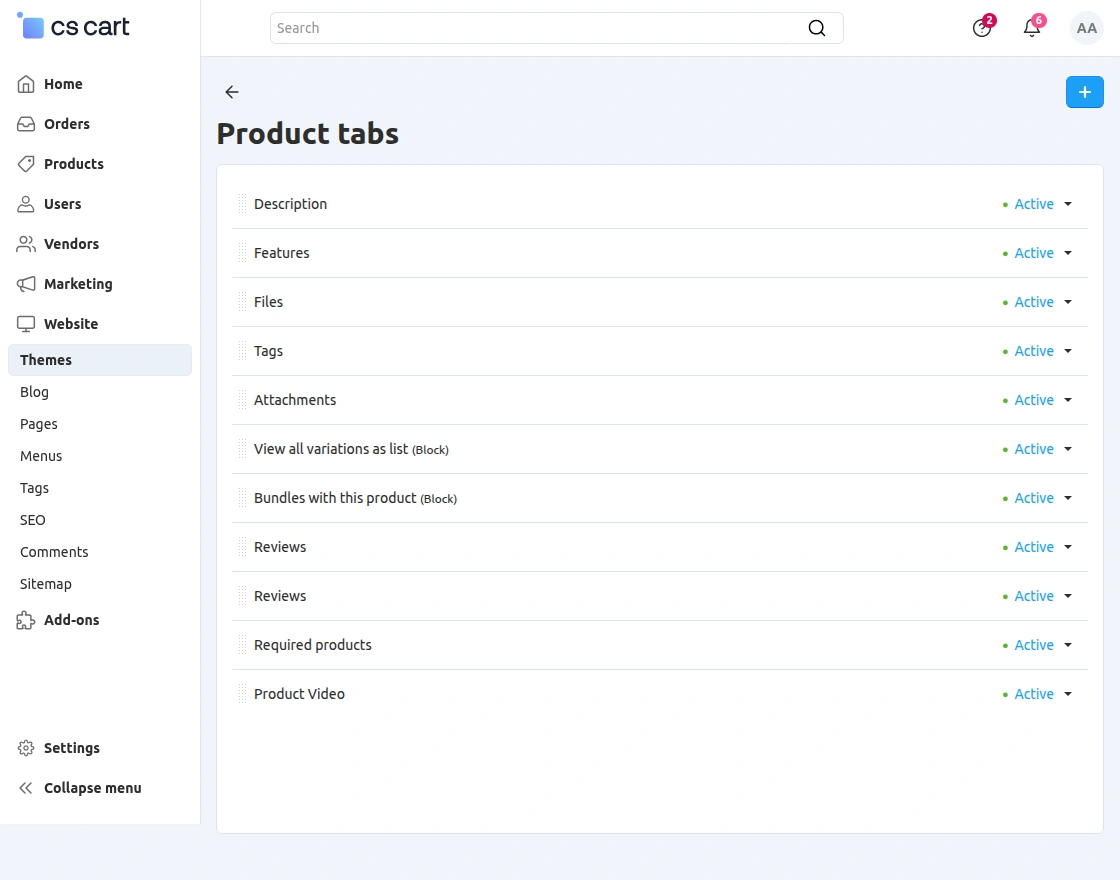Click the Add-ons puzzle icon

26,620
